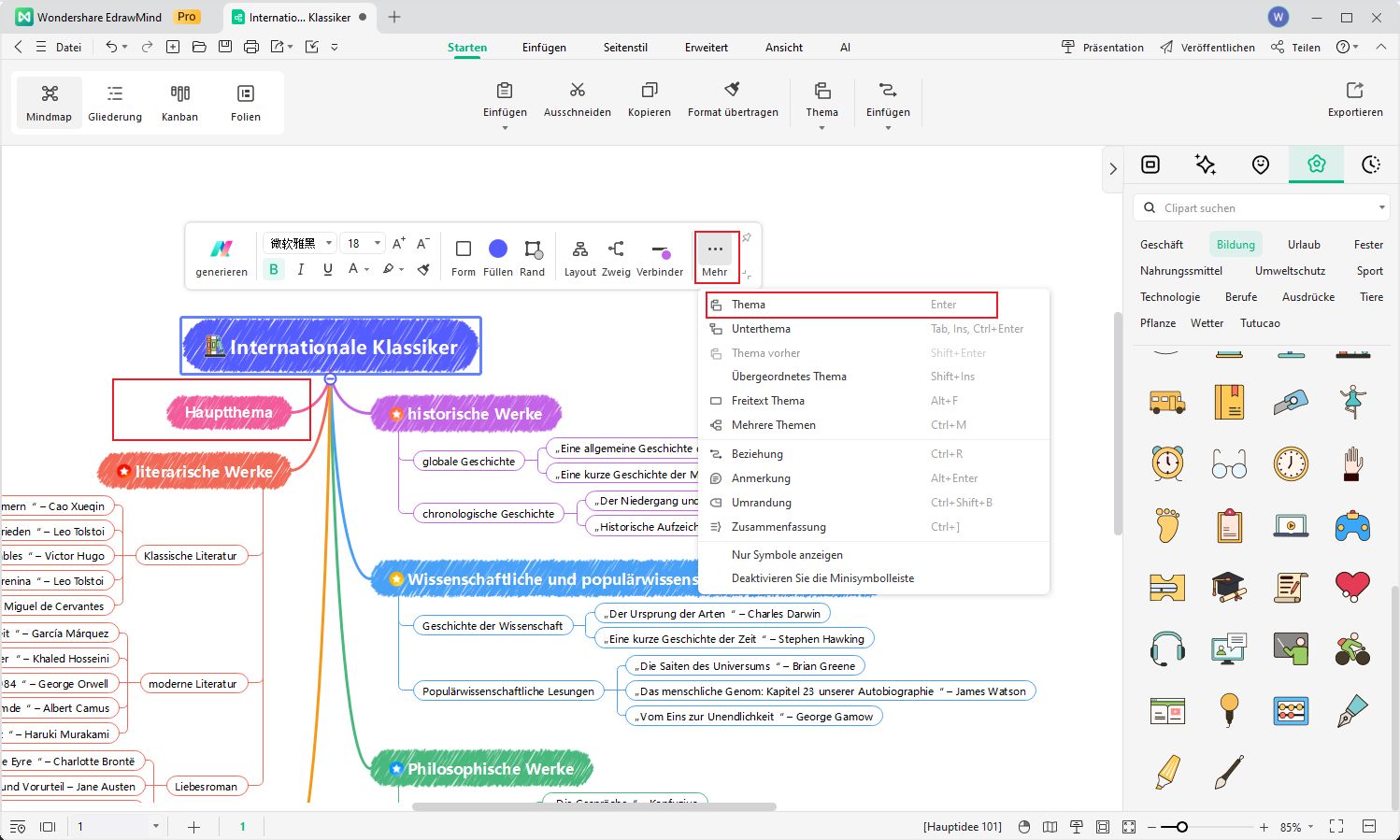The width and height of the screenshot is (1400, 840).
Task: Open the font size dropdown
Action: [x=378, y=243]
